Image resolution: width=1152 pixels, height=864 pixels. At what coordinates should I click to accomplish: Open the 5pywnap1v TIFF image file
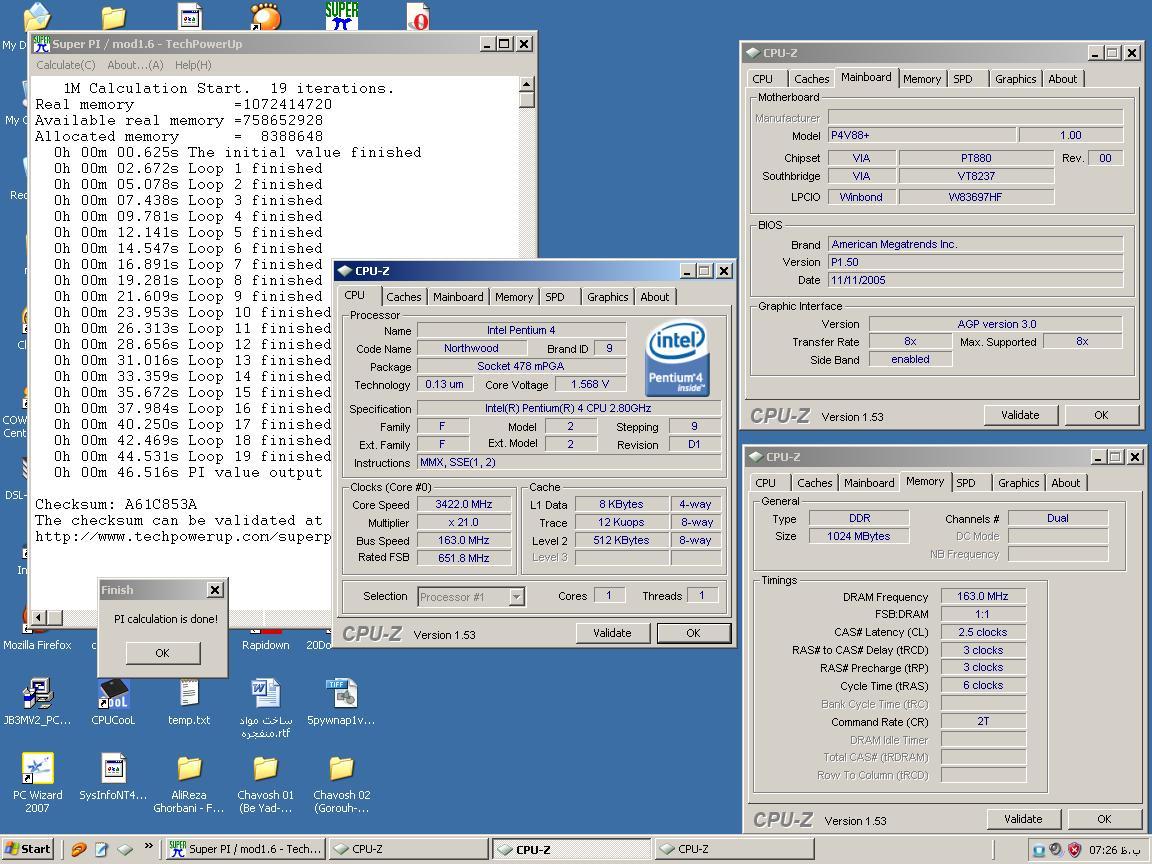[341, 702]
